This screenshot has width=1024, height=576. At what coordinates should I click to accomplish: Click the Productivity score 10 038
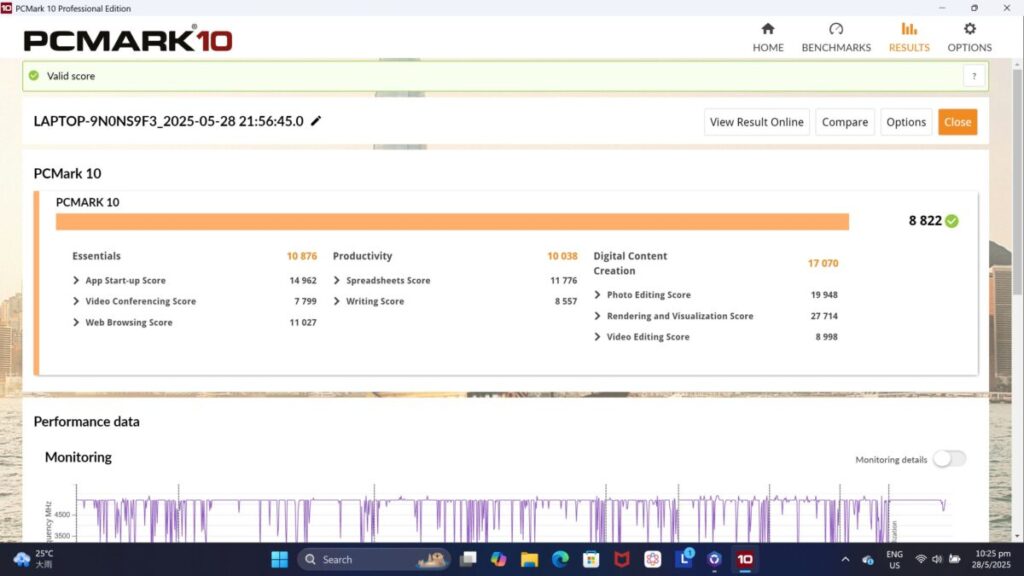click(x=562, y=256)
